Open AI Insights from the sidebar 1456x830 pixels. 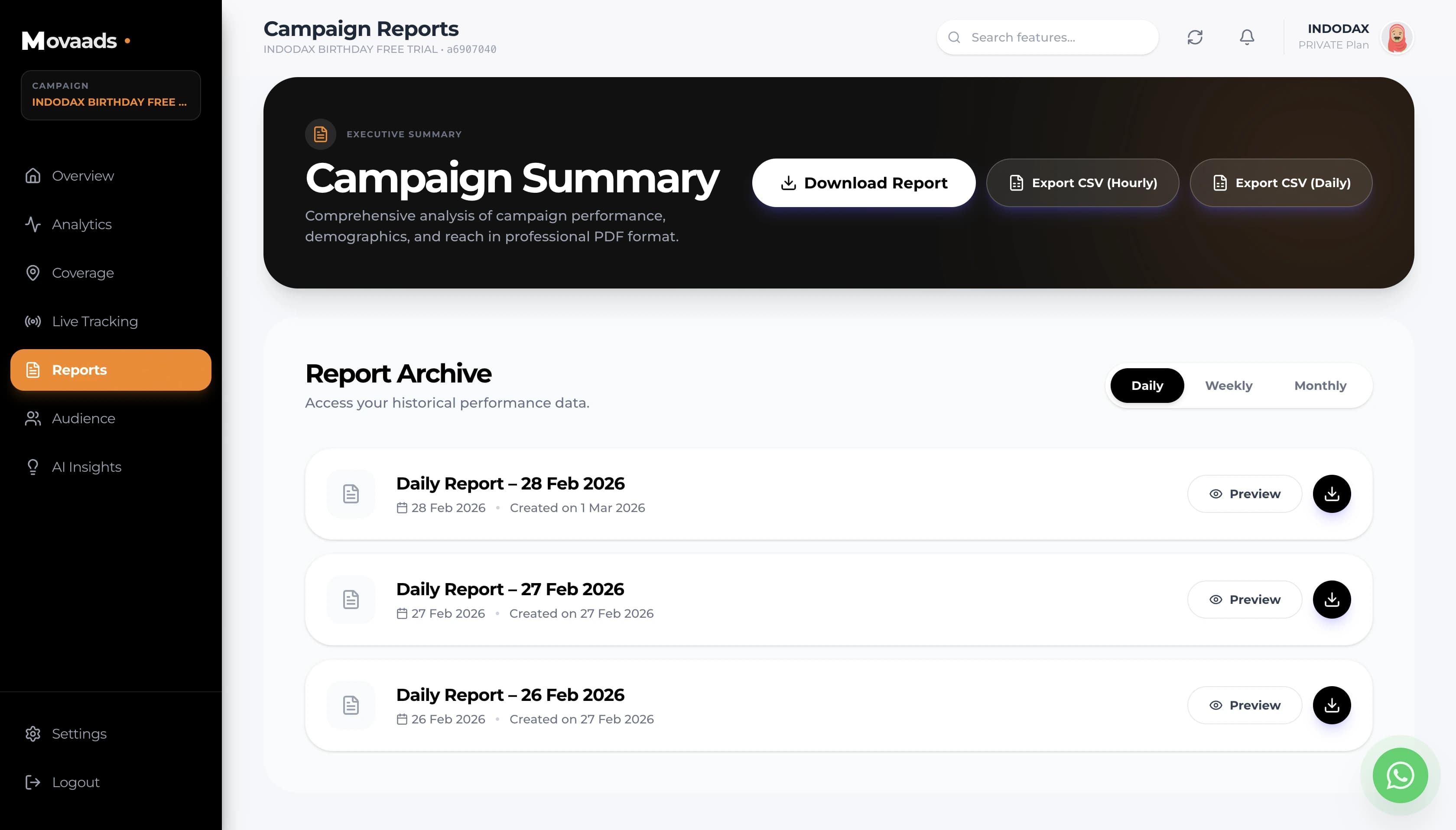(86, 466)
